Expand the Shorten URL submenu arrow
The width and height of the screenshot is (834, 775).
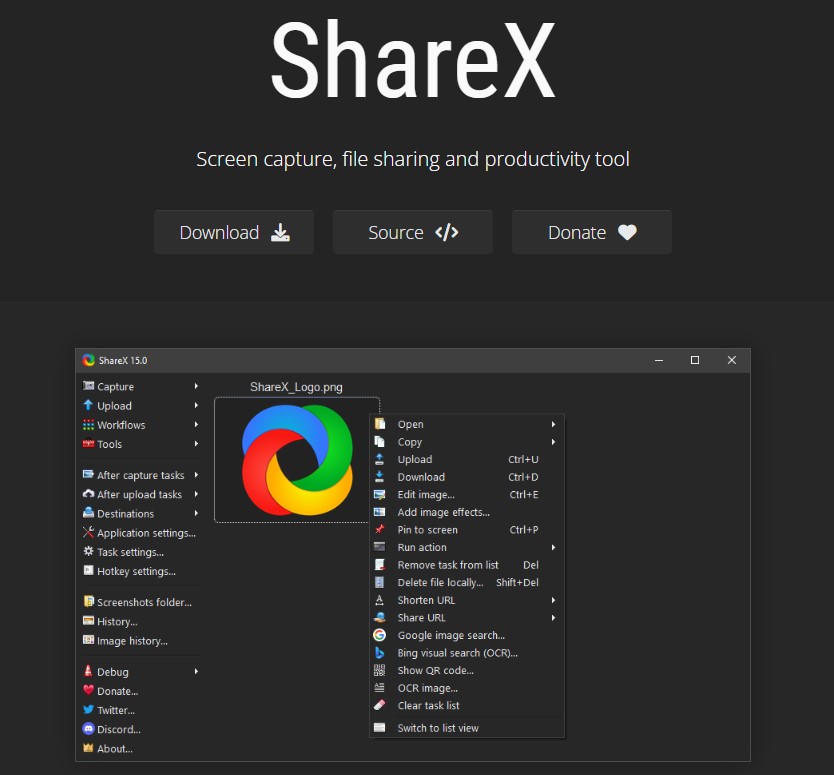(x=553, y=599)
